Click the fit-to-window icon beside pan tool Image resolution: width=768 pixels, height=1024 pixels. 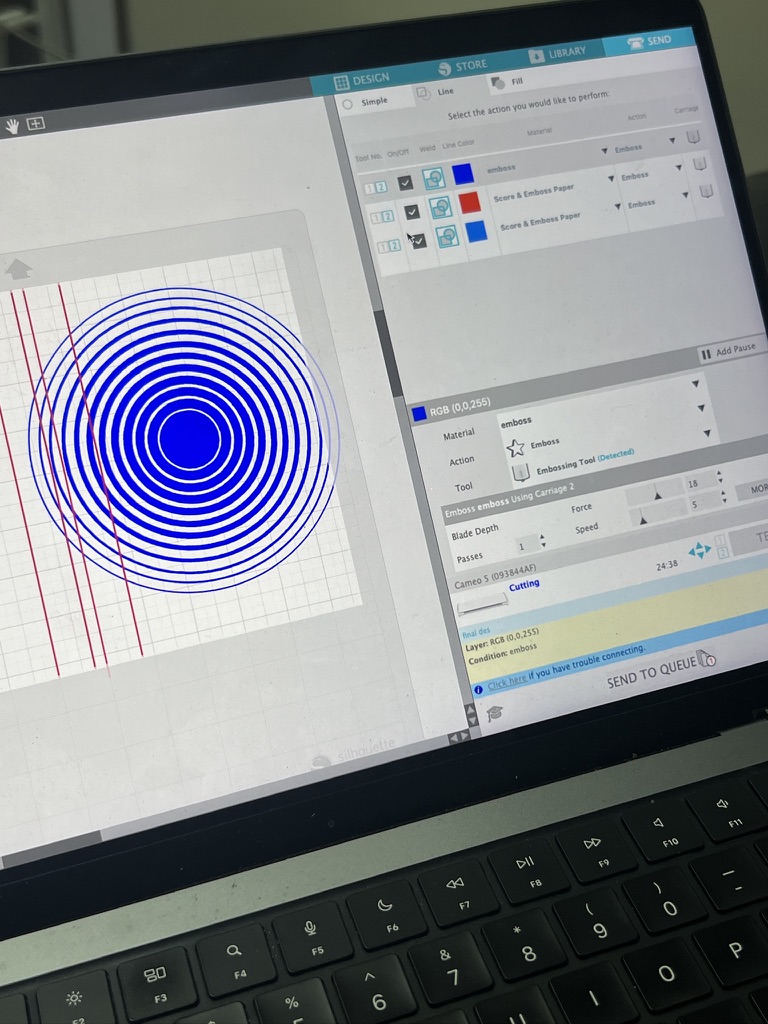pyautogui.click(x=36, y=124)
